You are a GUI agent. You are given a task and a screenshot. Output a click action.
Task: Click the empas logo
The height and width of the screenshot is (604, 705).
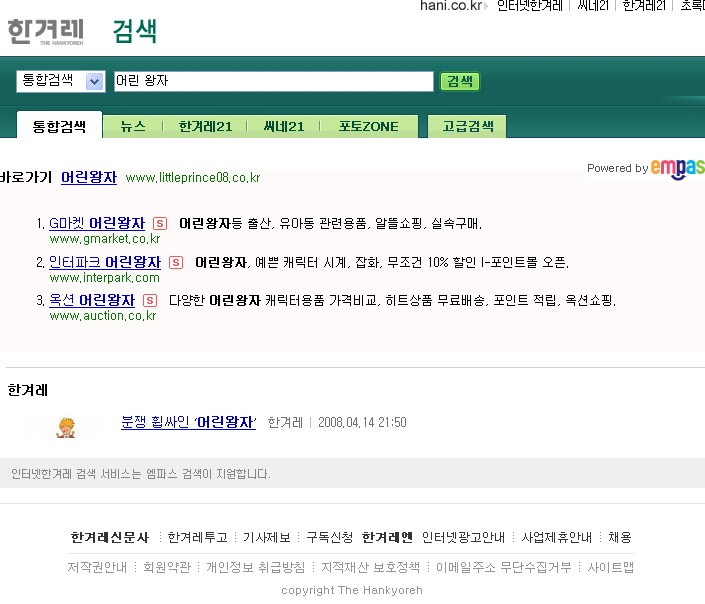point(678,169)
